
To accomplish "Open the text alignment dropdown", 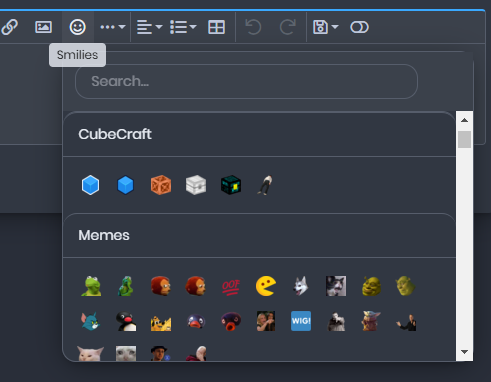I will (x=150, y=27).
